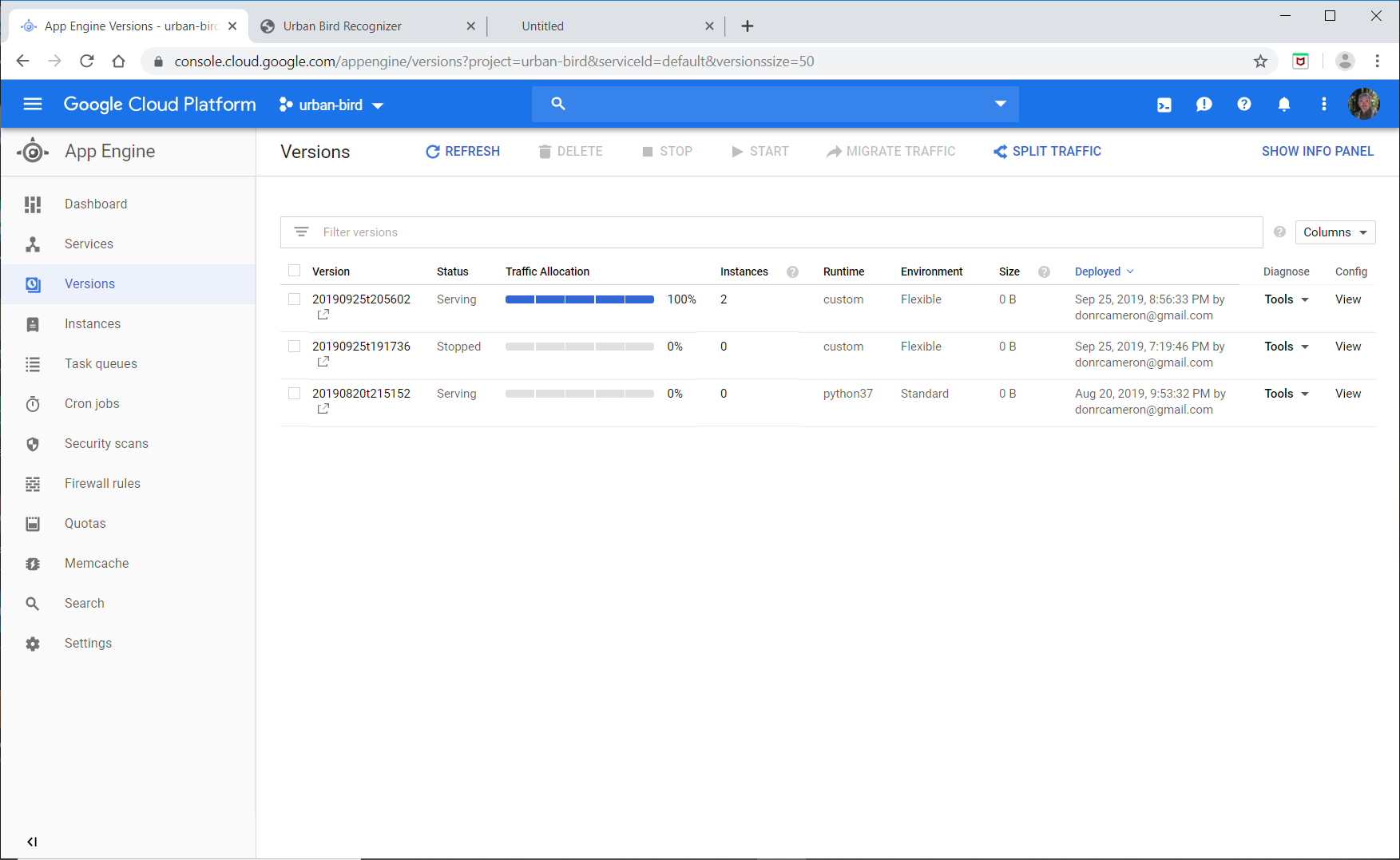The width and height of the screenshot is (1400, 860).
Task: Open a new browser tab with plus
Action: 748,26
